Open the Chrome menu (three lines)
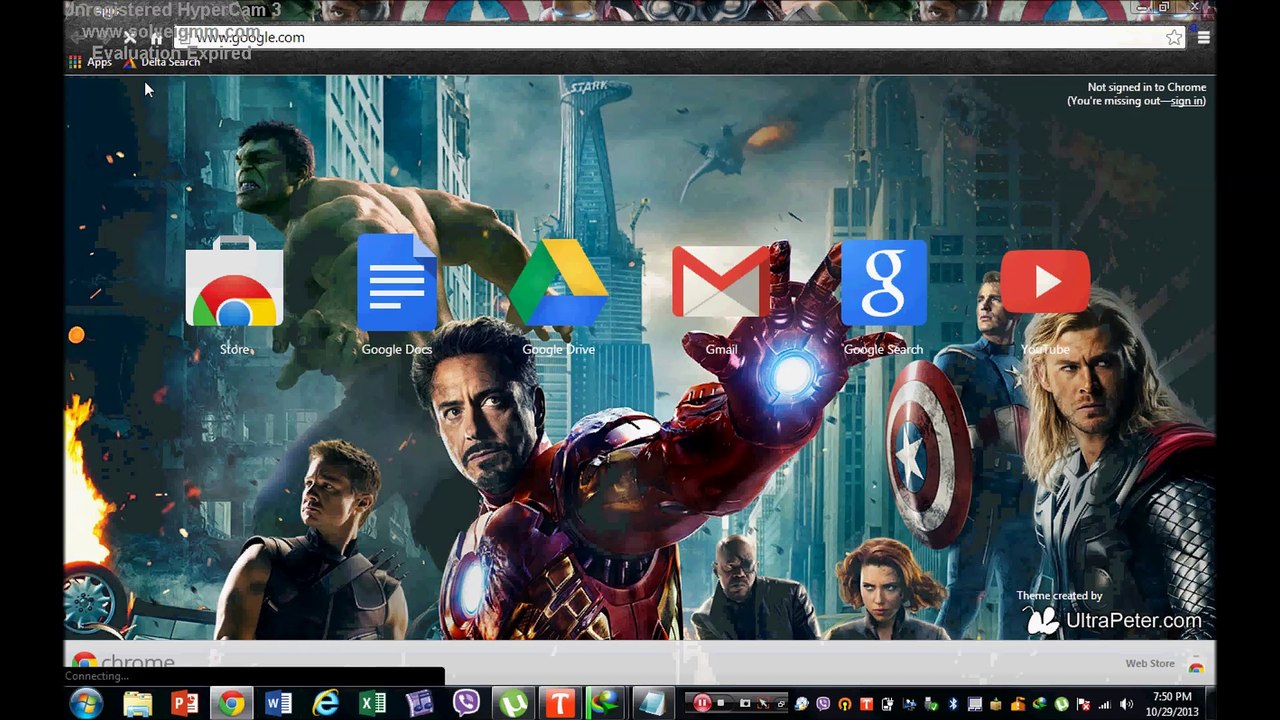 (1203, 37)
